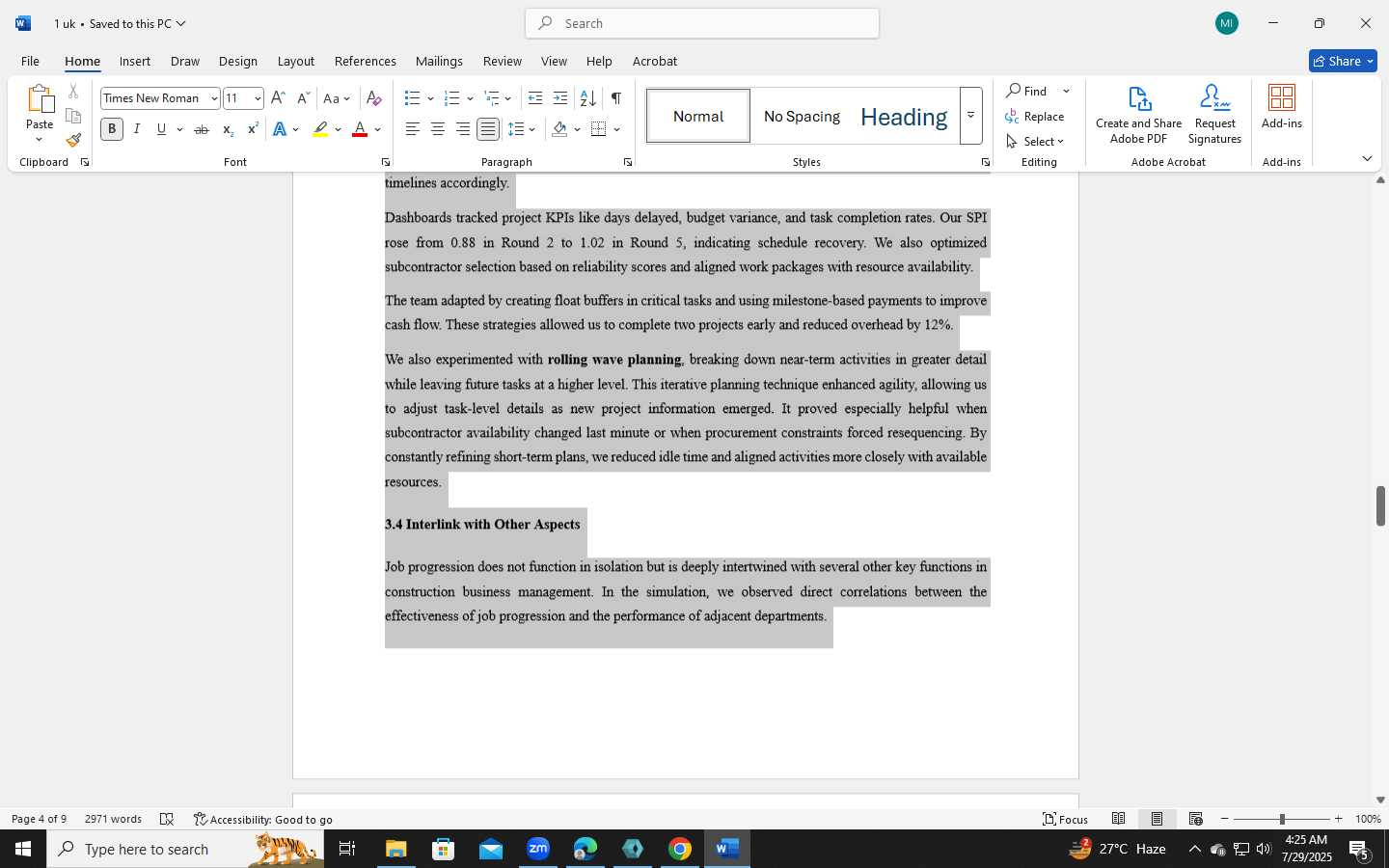Apply the Normal style

click(698, 116)
